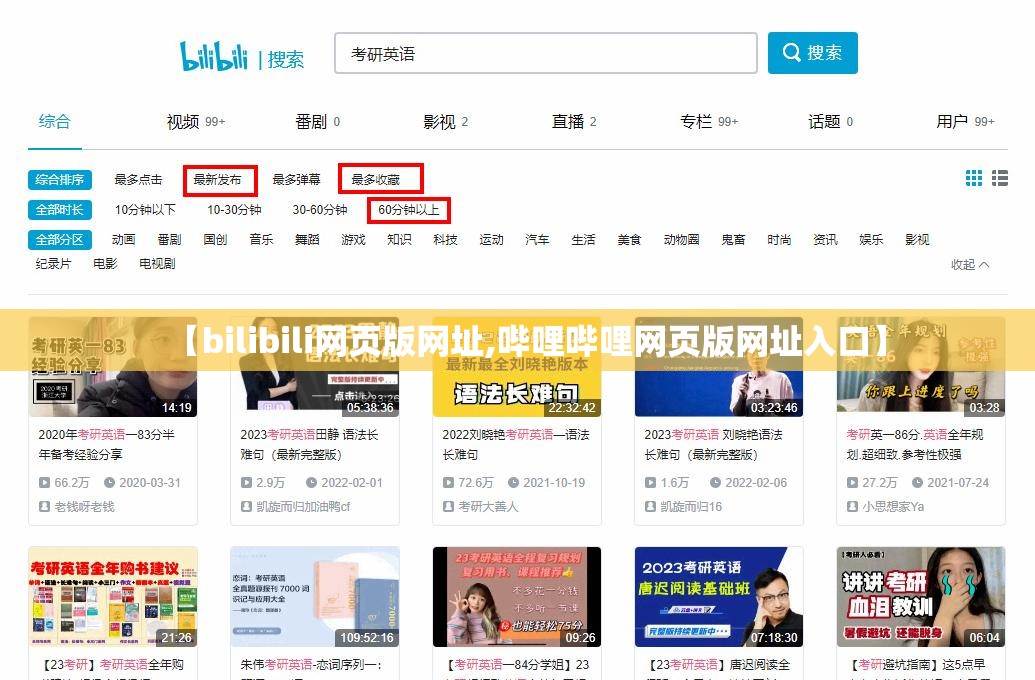Open the 话题 tab
Viewport: 1035px width, 680px height.
830,122
